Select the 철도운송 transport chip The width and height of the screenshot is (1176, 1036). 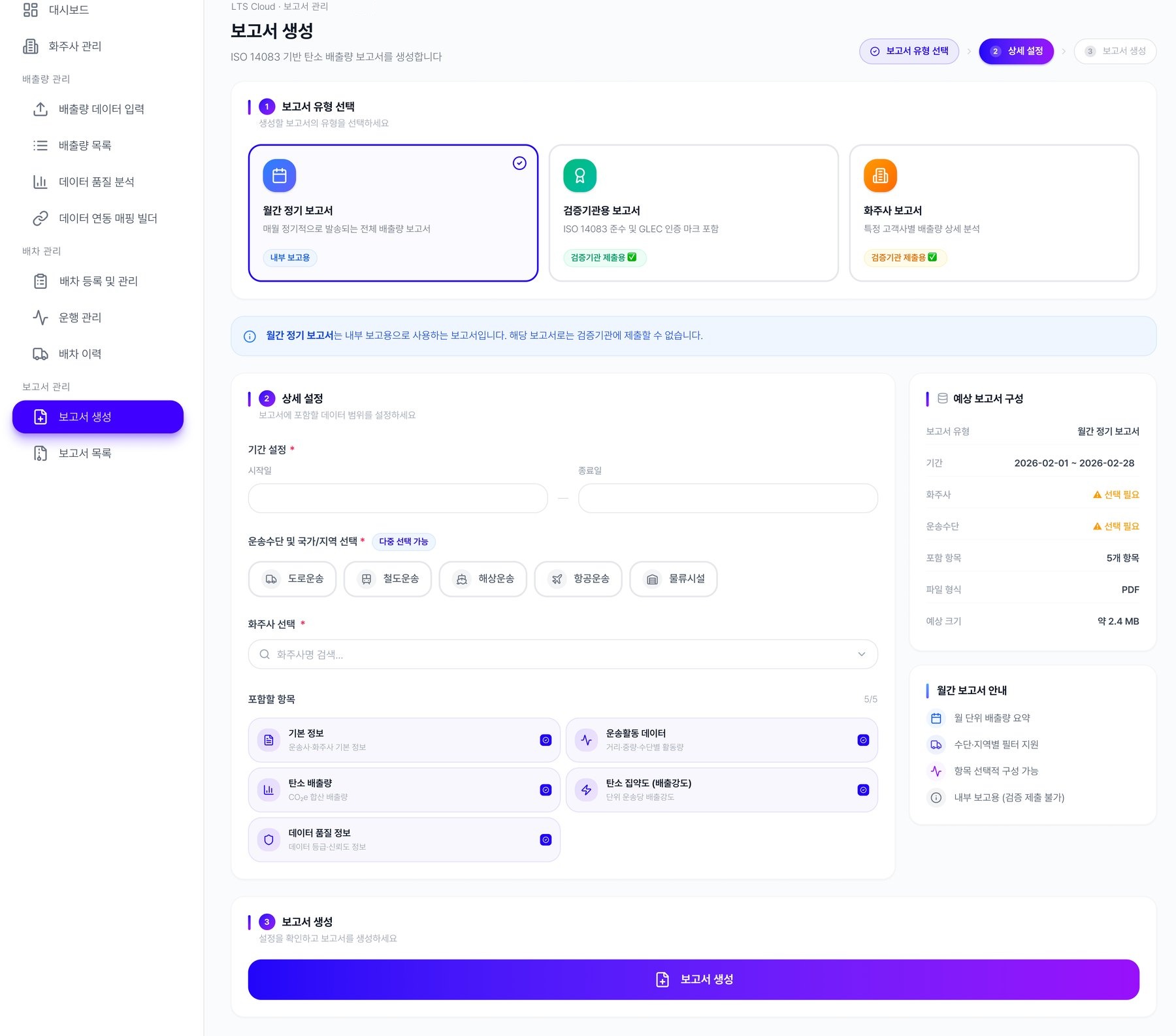387,579
